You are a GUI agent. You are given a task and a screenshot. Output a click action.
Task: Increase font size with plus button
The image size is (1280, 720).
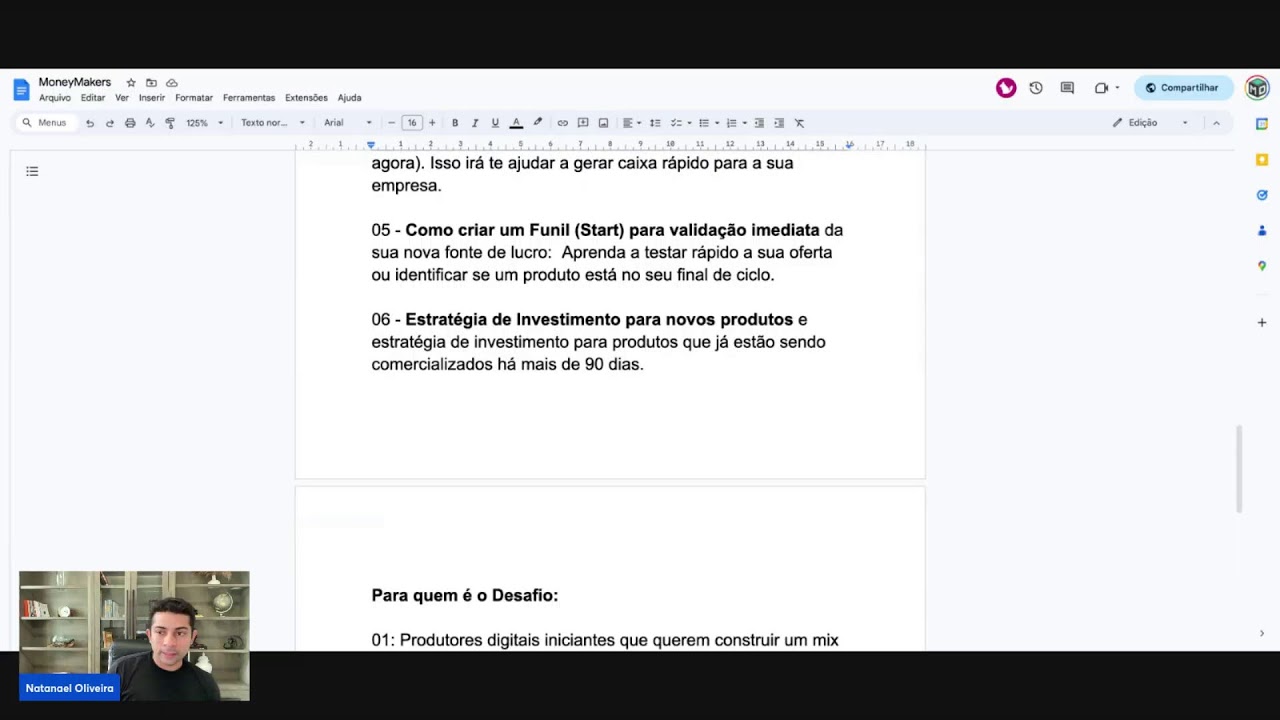click(x=432, y=123)
